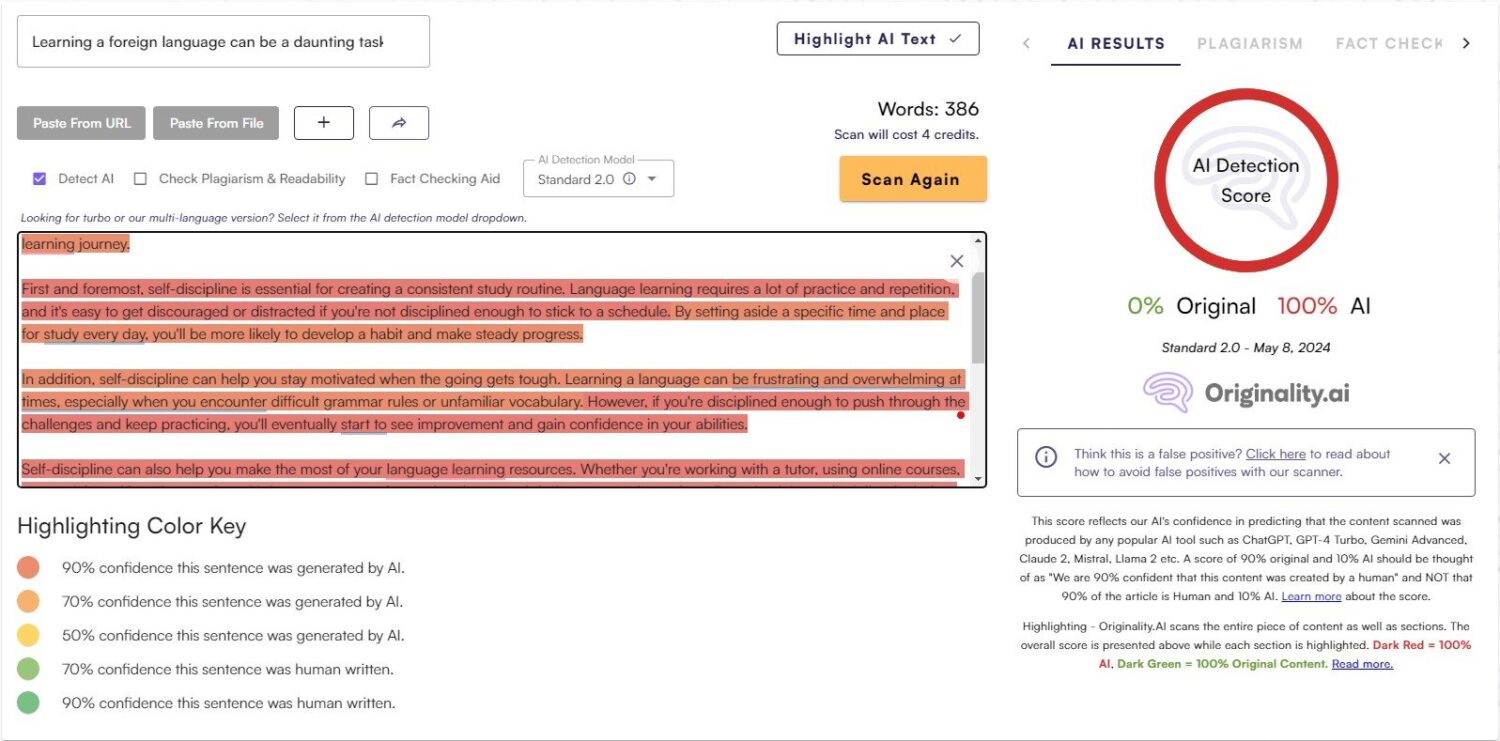Uncheck the Detect AI checkbox
This screenshot has width=1500, height=741.
[40, 179]
